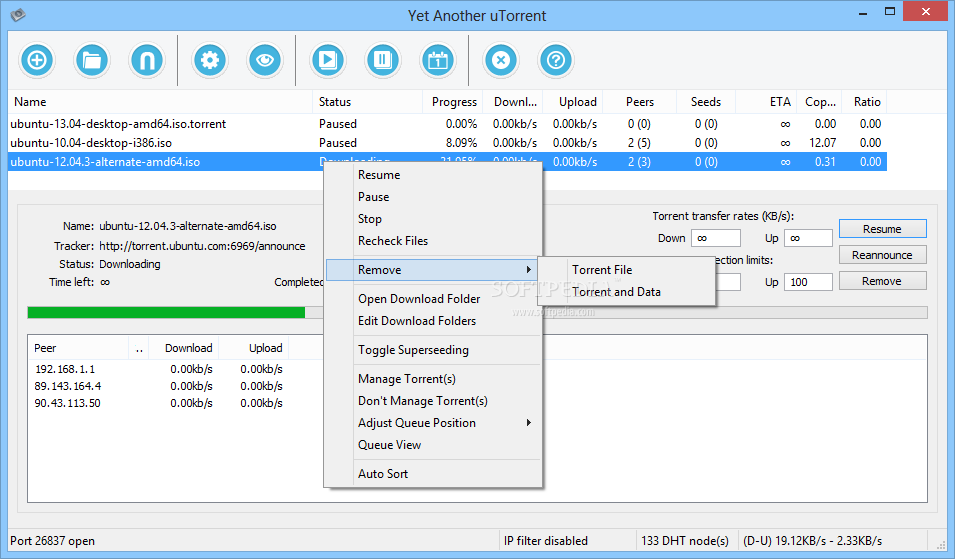Select ubuntu-10.04-desktop-i386.iso row
This screenshot has height=559, width=955.
pos(447,142)
